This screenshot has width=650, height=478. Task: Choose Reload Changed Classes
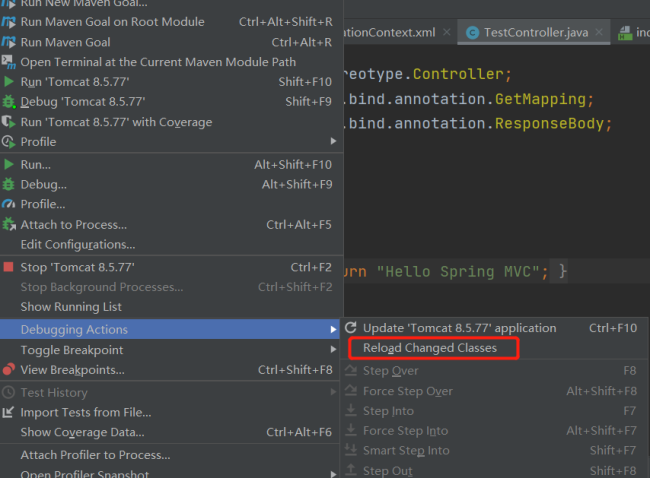point(430,348)
